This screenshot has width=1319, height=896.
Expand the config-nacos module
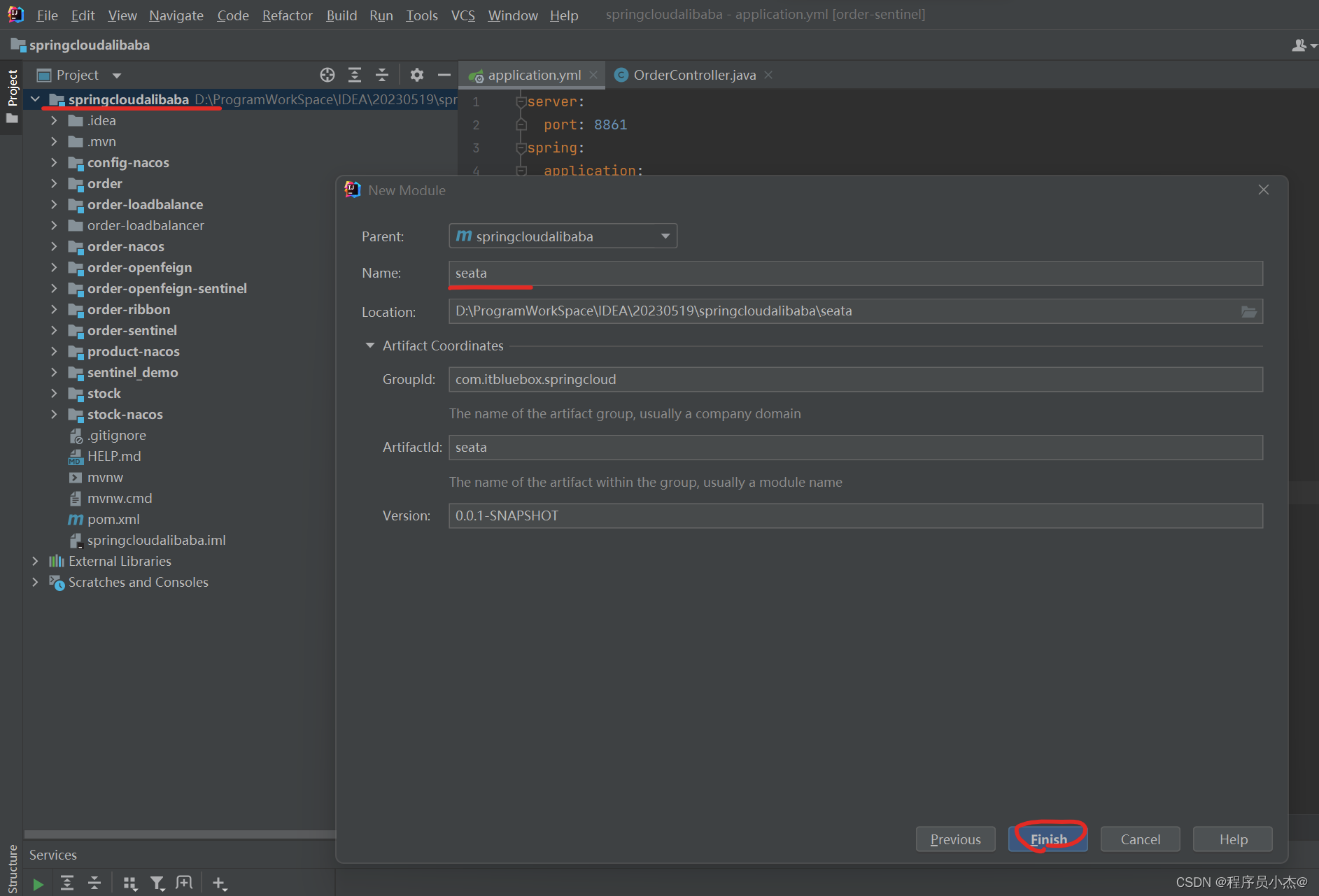pyautogui.click(x=54, y=162)
